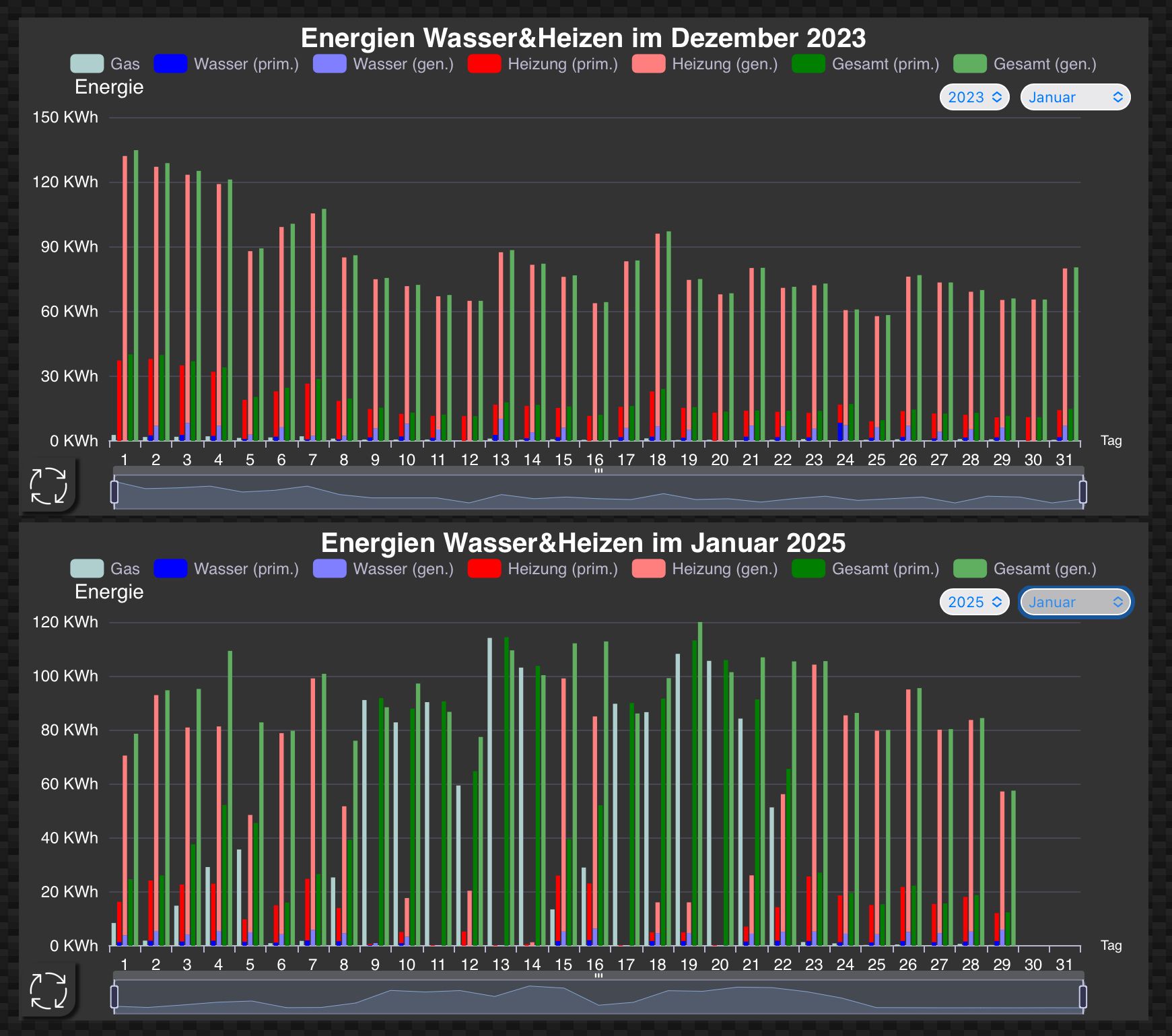Toggle Heizung (gen.) in Januar 2025 legend

pyautogui.click(x=705, y=569)
